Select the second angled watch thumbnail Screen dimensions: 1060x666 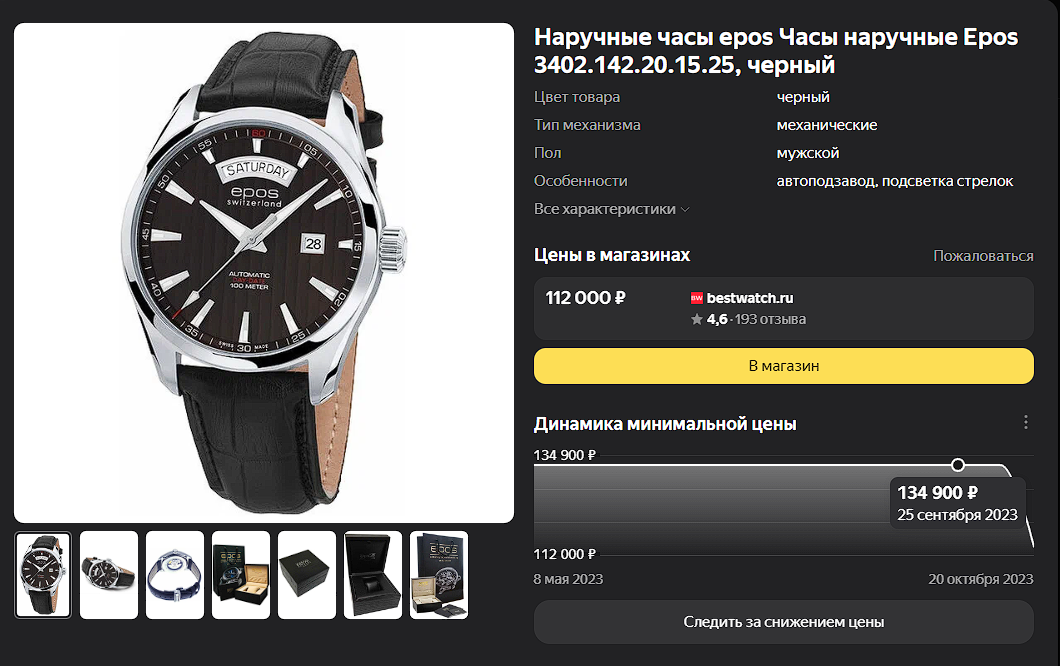pos(109,575)
